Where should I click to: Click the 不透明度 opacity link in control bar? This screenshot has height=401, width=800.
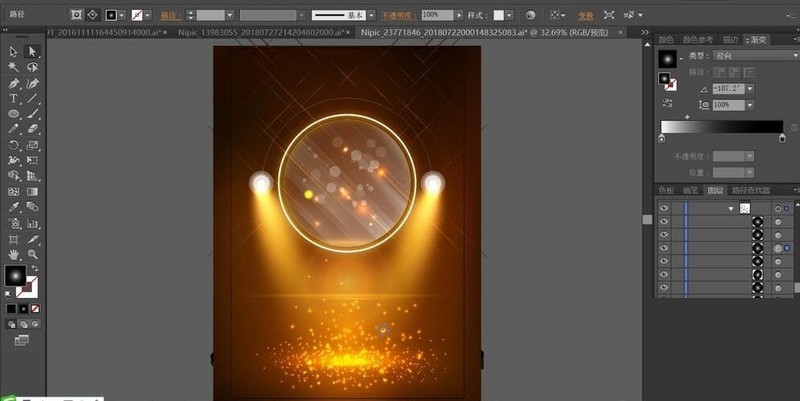[397, 15]
